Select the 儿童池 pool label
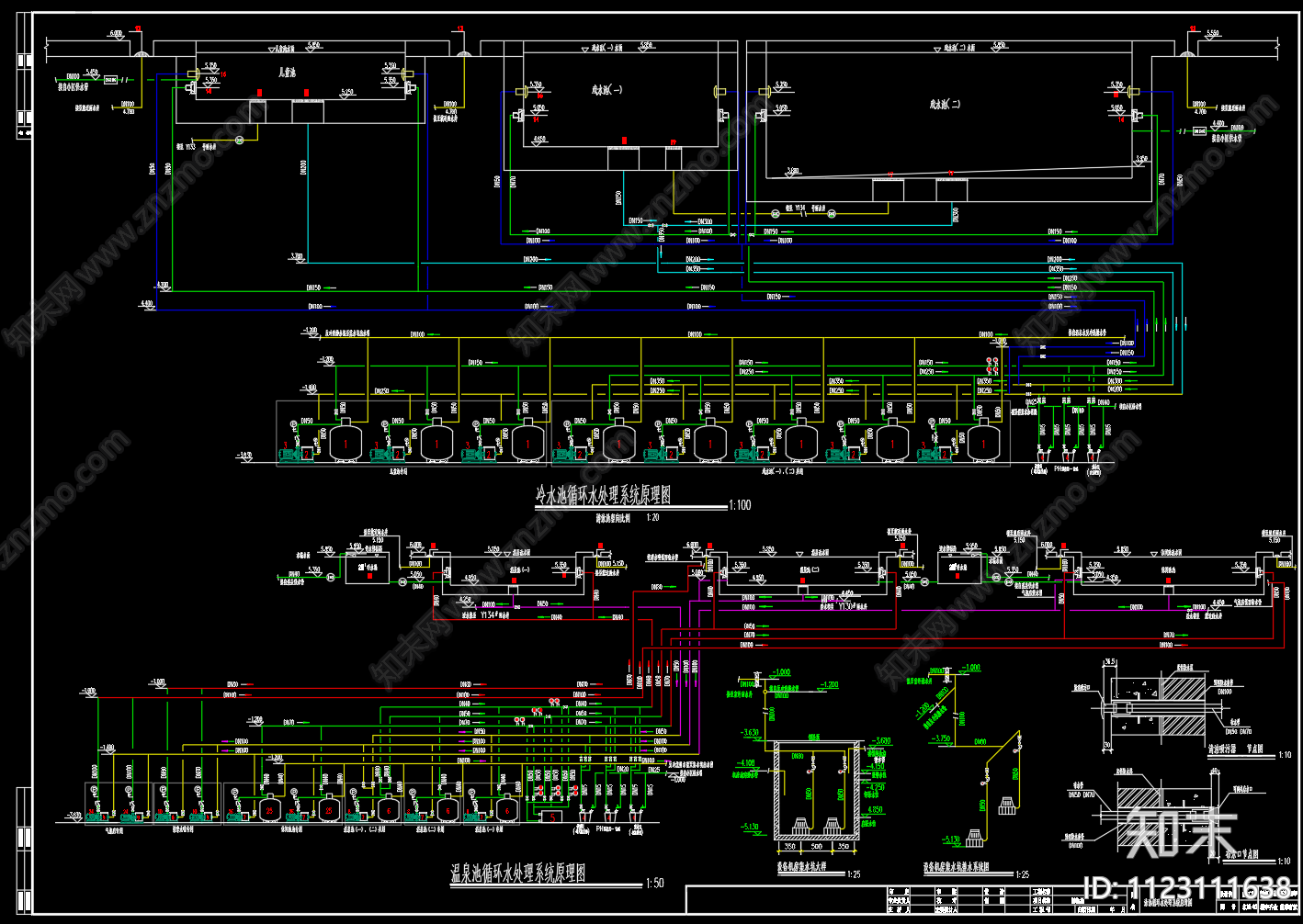This screenshot has height=924, width=1303. (x=288, y=73)
